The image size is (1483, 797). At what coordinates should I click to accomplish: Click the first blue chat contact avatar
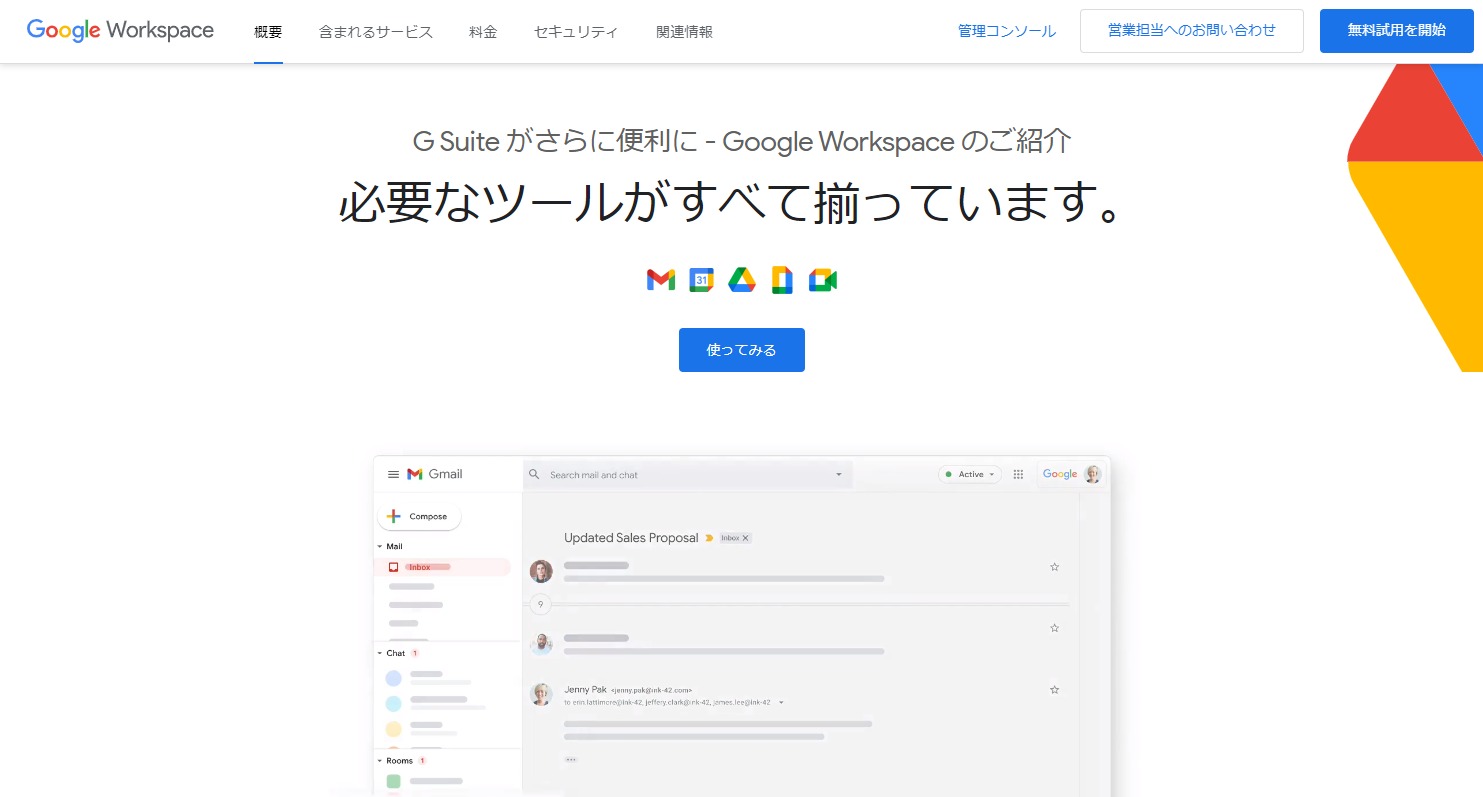coord(393,678)
